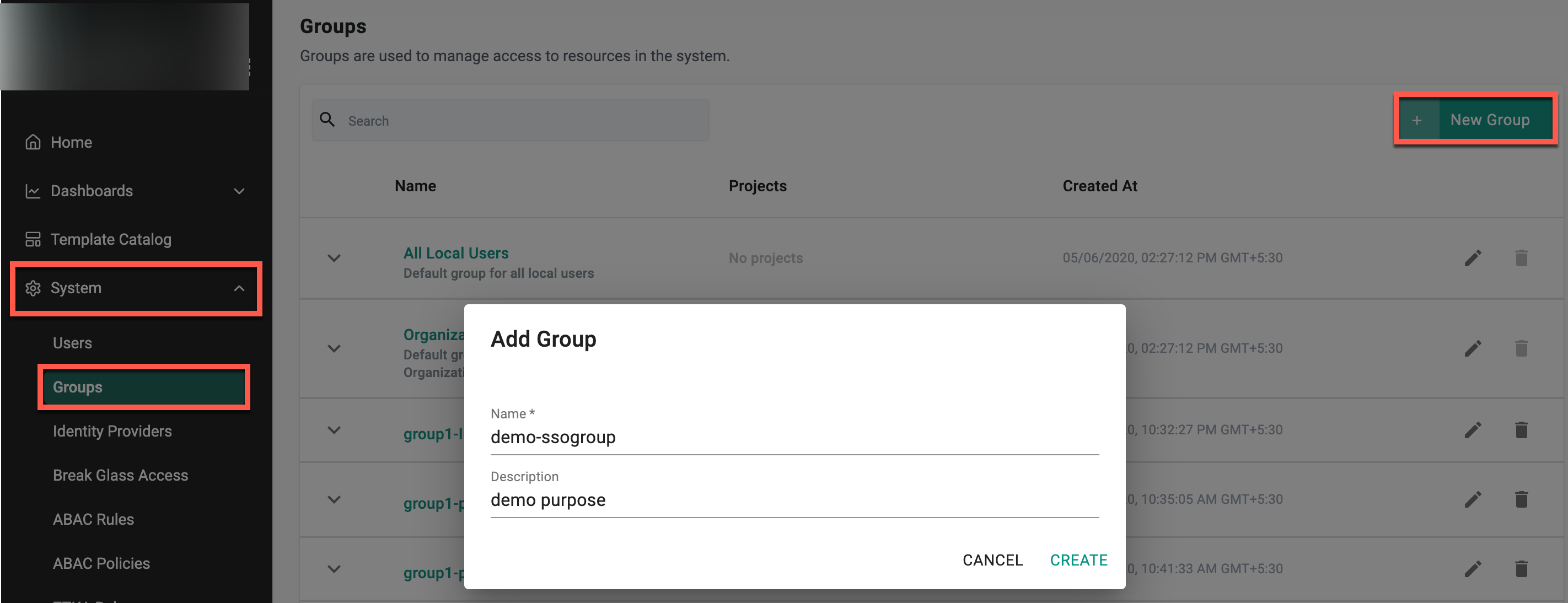Click the Home house icon in sidebar
Screen dimensions: 1568x603
coord(33,142)
